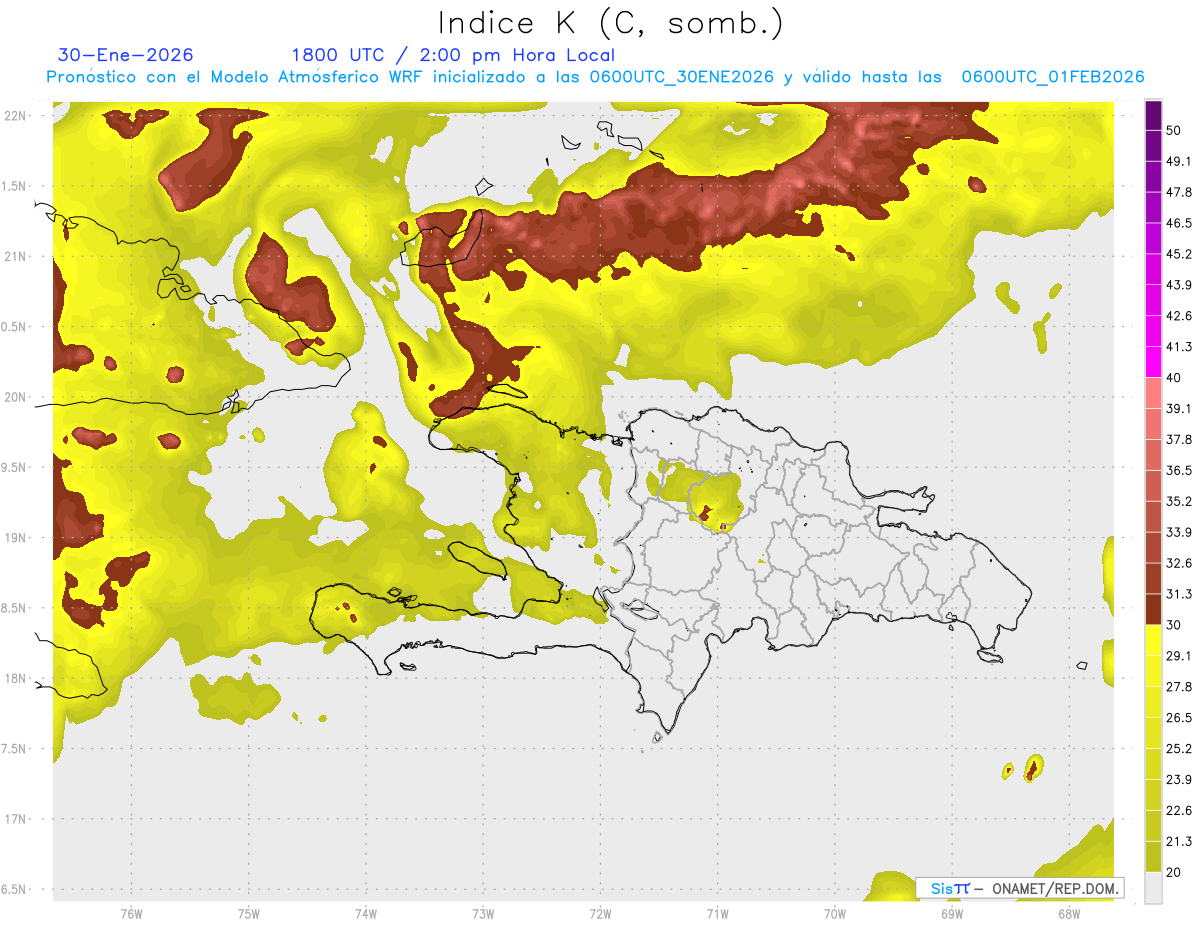Select the legend value 23.9

point(1178,780)
